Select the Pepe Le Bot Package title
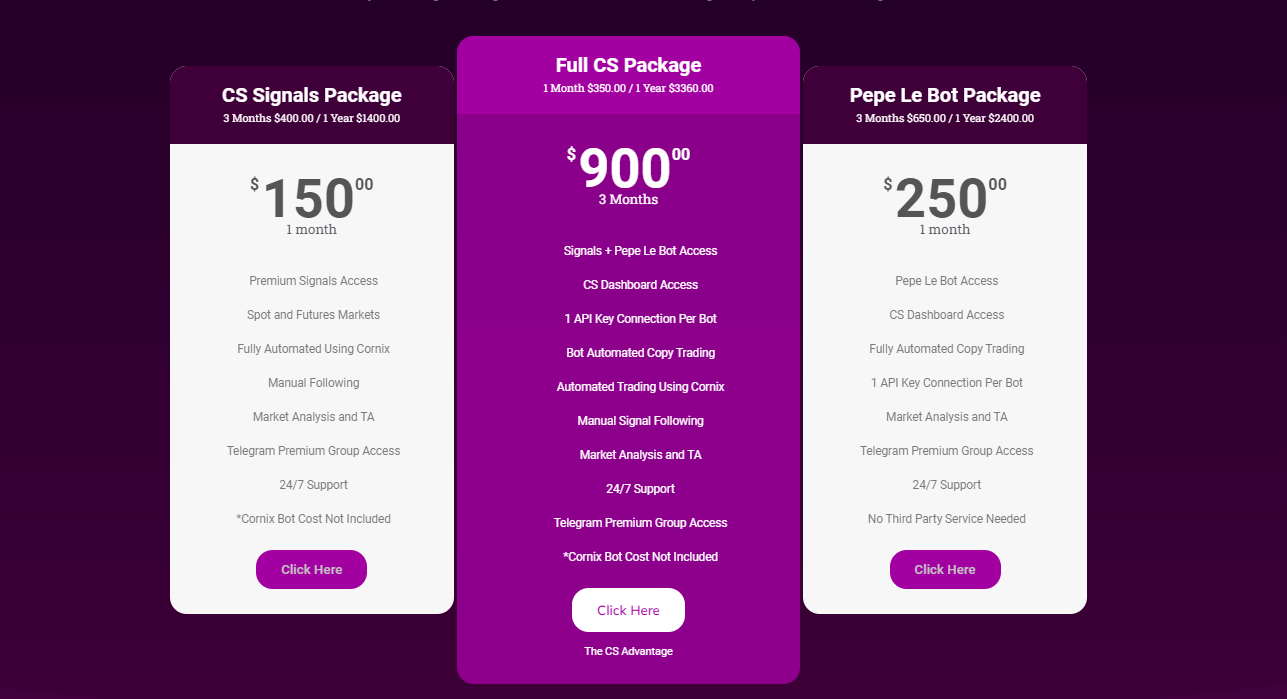The image size is (1287, 699). (x=945, y=95)
